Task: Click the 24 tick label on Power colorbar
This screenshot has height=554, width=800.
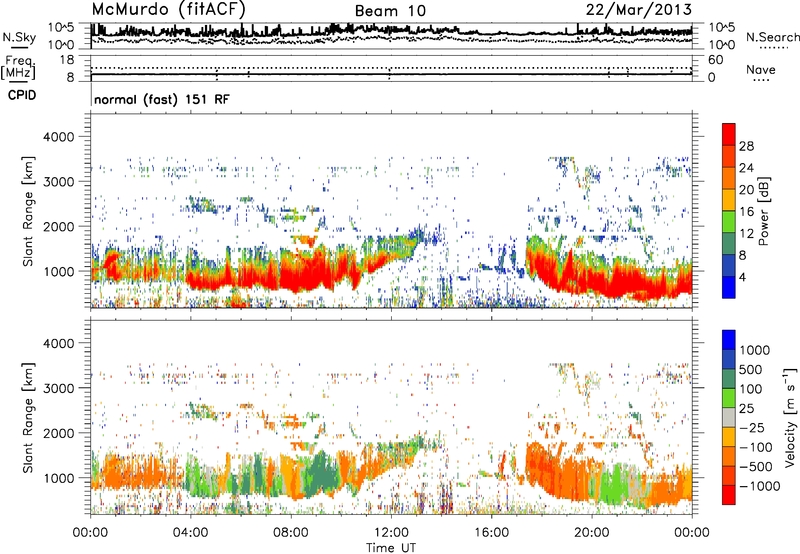Action: coord(746,168)
